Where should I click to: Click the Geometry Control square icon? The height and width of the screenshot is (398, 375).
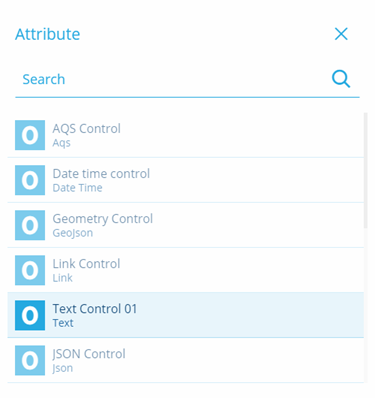[x=30, y=225]
